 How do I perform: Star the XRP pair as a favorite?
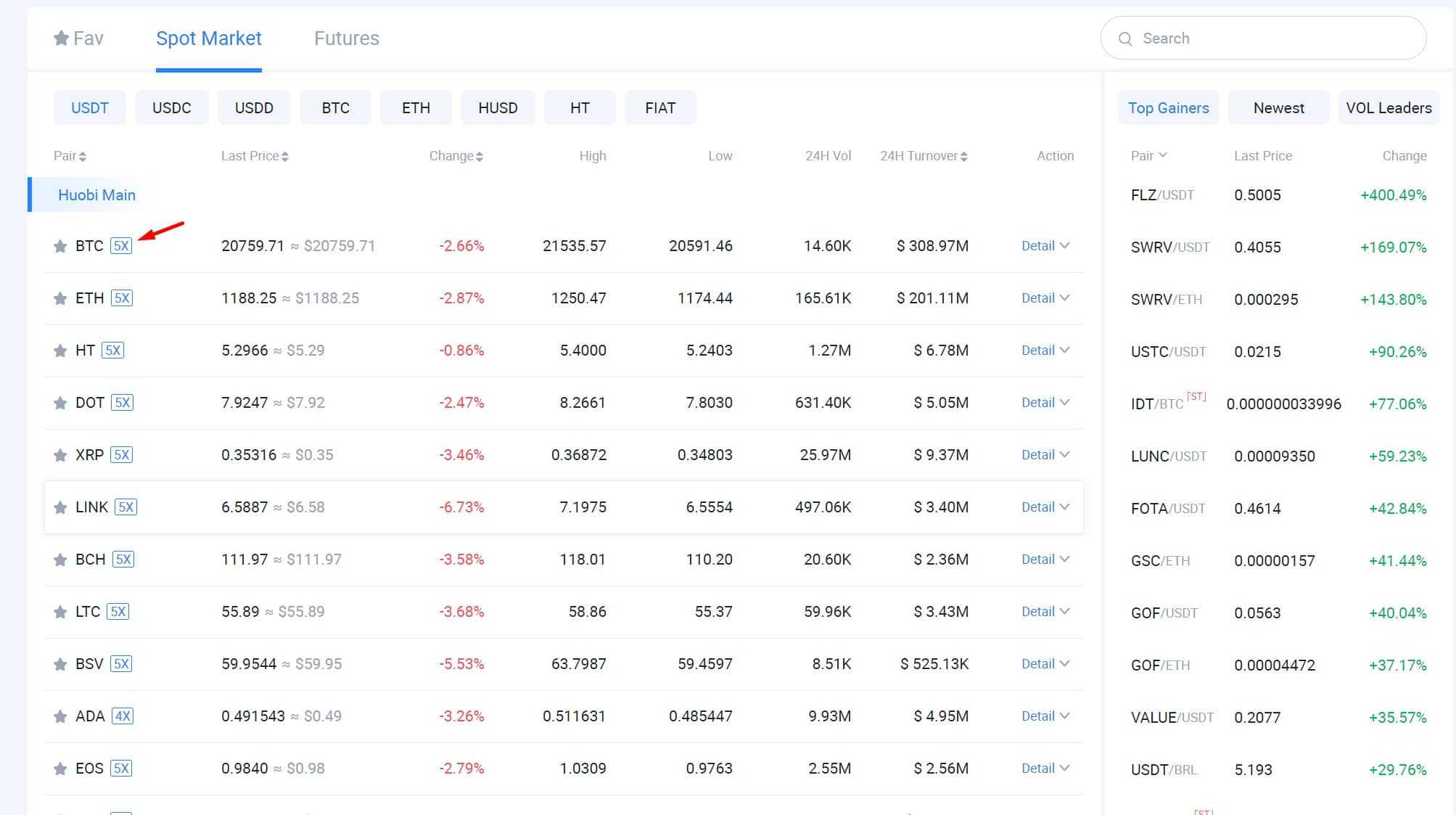pos(60,454)
